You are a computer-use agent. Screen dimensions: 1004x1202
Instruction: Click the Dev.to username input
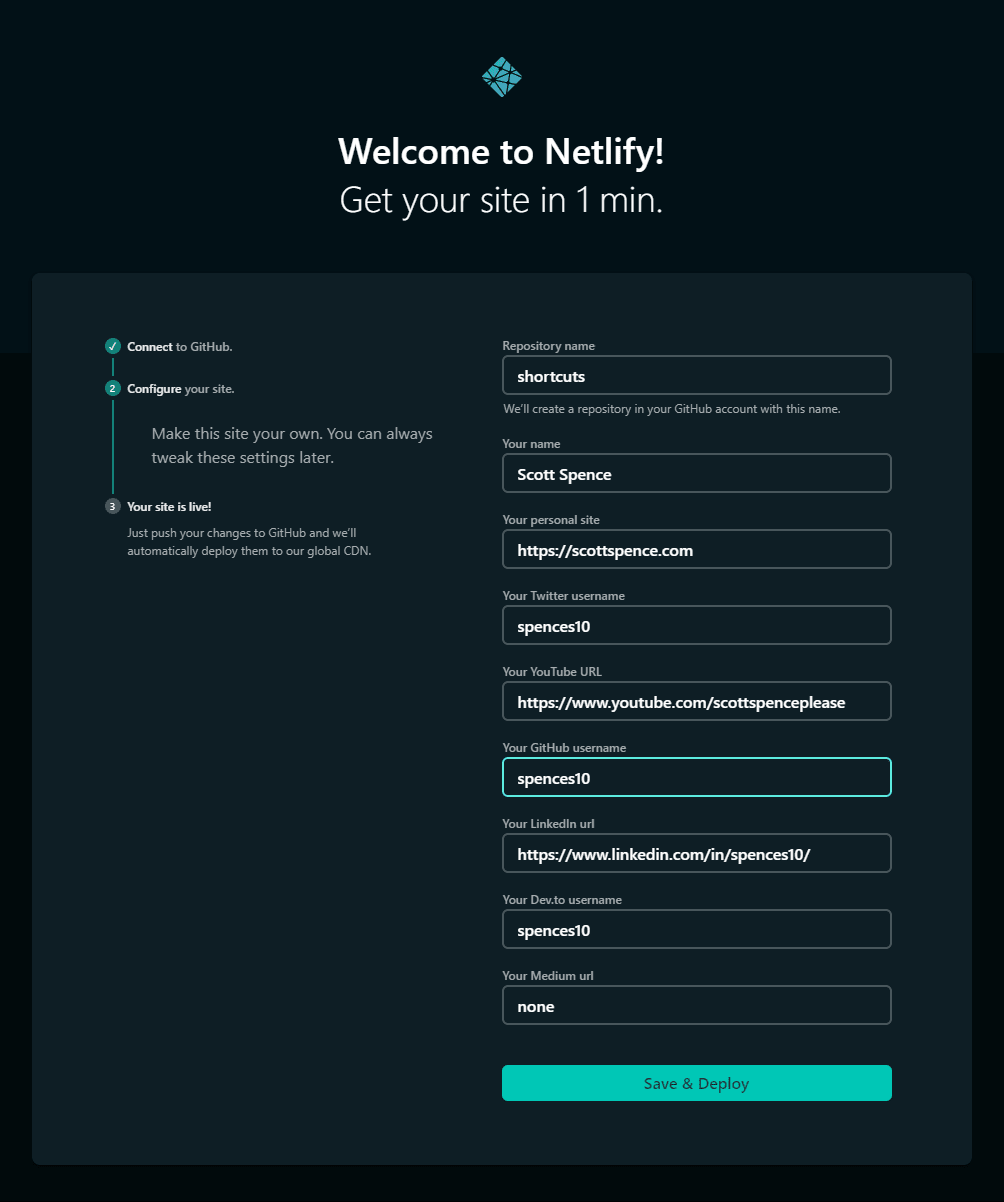pyautogui.click(x=696, y=929)
